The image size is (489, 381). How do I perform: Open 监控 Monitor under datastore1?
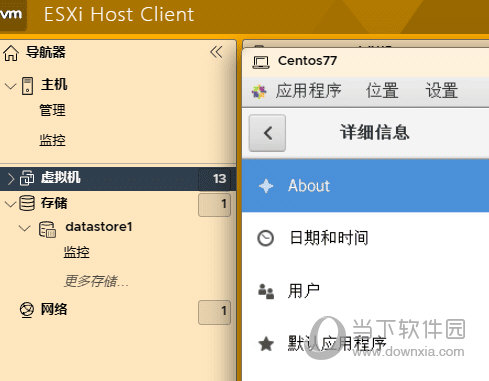pos(77,252)
